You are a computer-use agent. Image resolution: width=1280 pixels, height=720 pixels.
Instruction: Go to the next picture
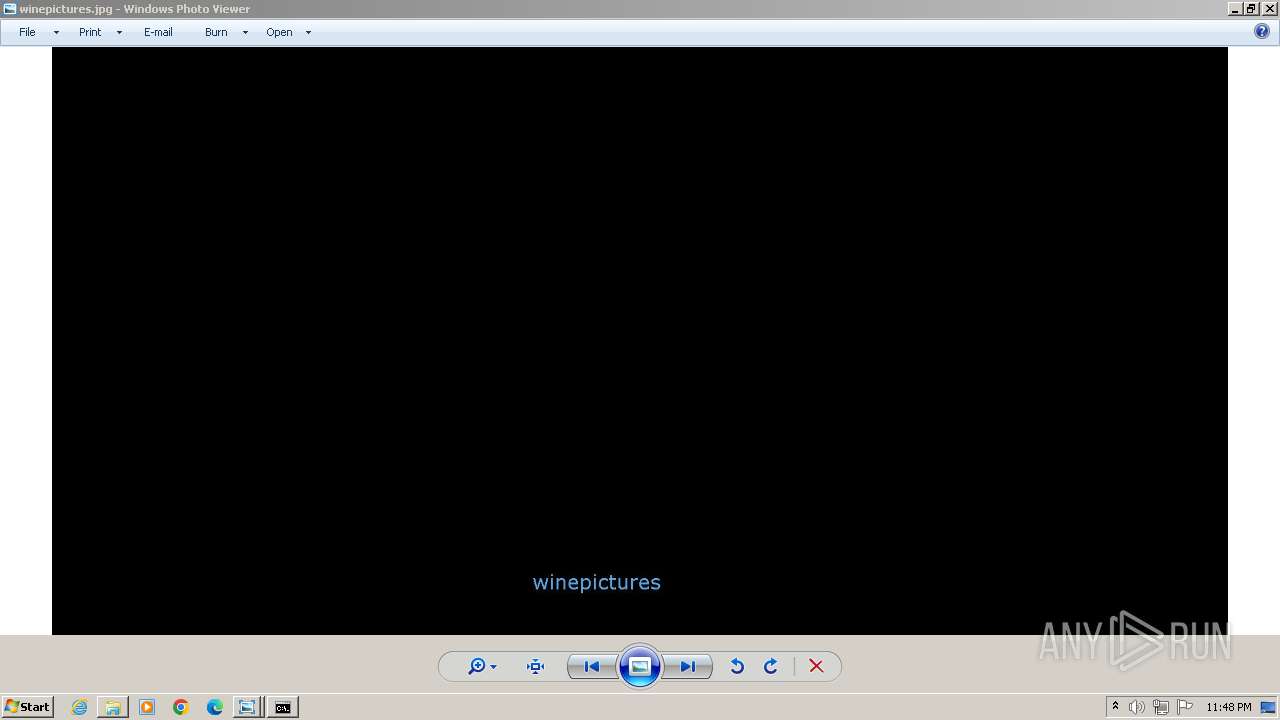[688, 667]
